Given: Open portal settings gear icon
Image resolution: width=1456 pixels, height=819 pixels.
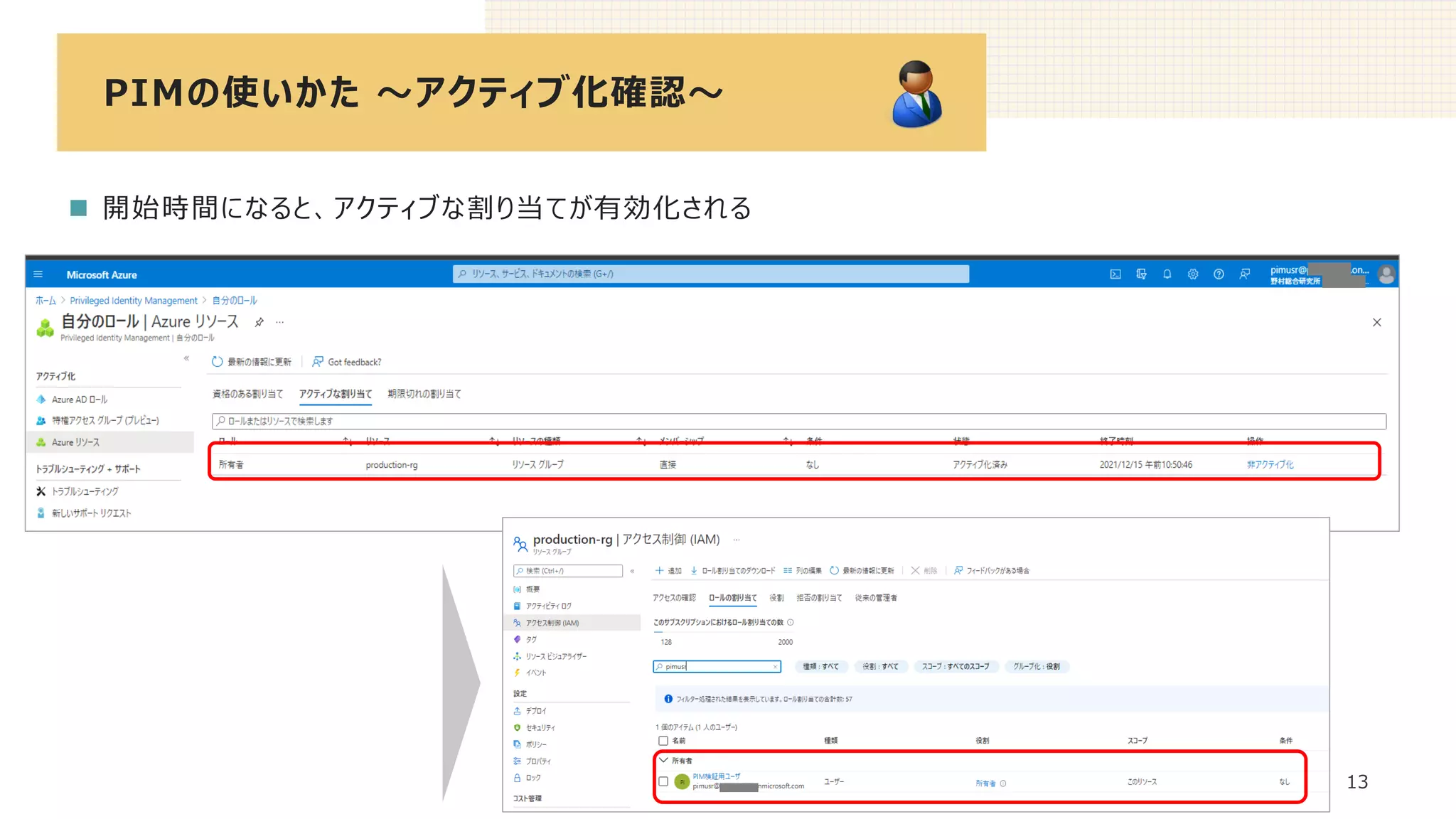Looking at the screenshot, I should click(1193, 274).
